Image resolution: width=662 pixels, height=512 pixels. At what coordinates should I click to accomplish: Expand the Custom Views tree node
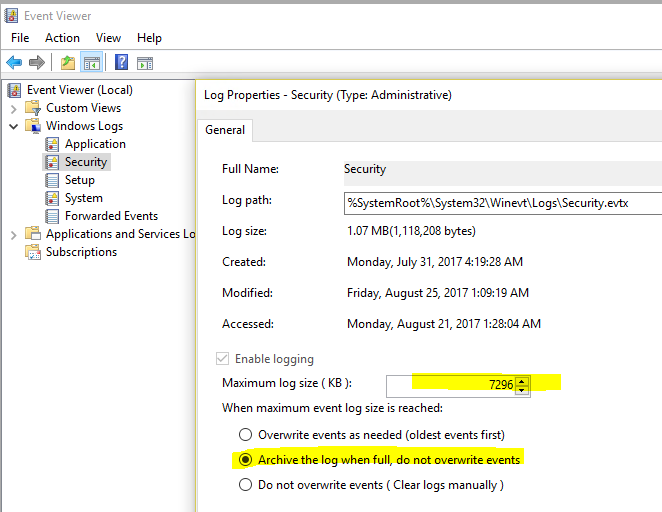coord(14,109)
